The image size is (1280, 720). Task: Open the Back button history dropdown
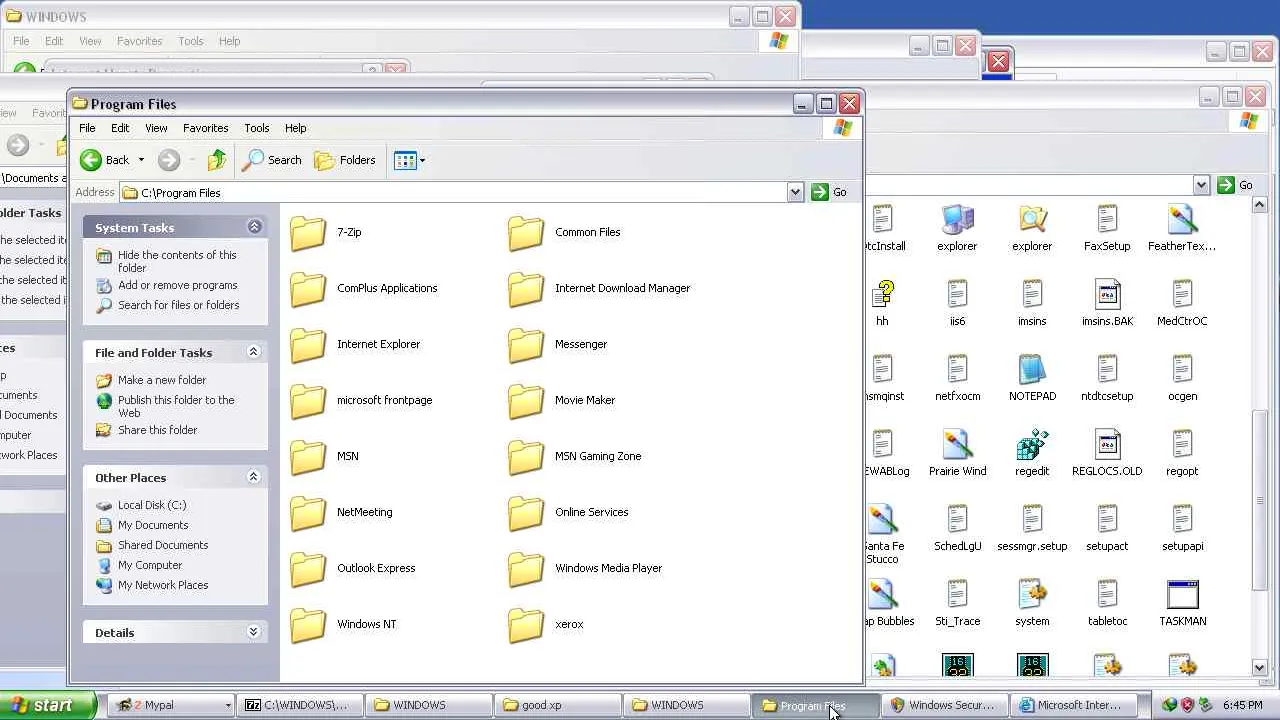click(141, 160)
